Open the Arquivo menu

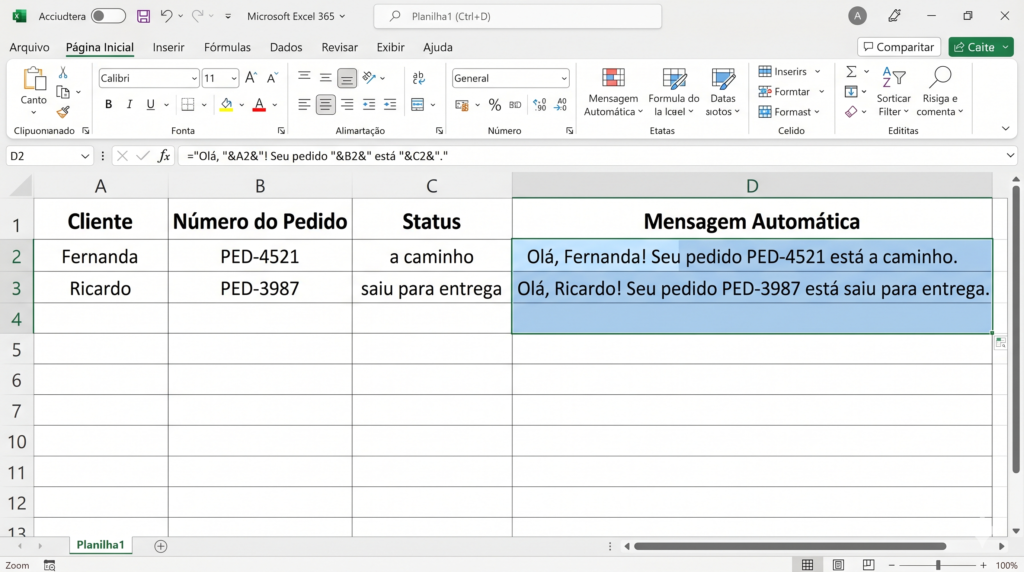29,47
